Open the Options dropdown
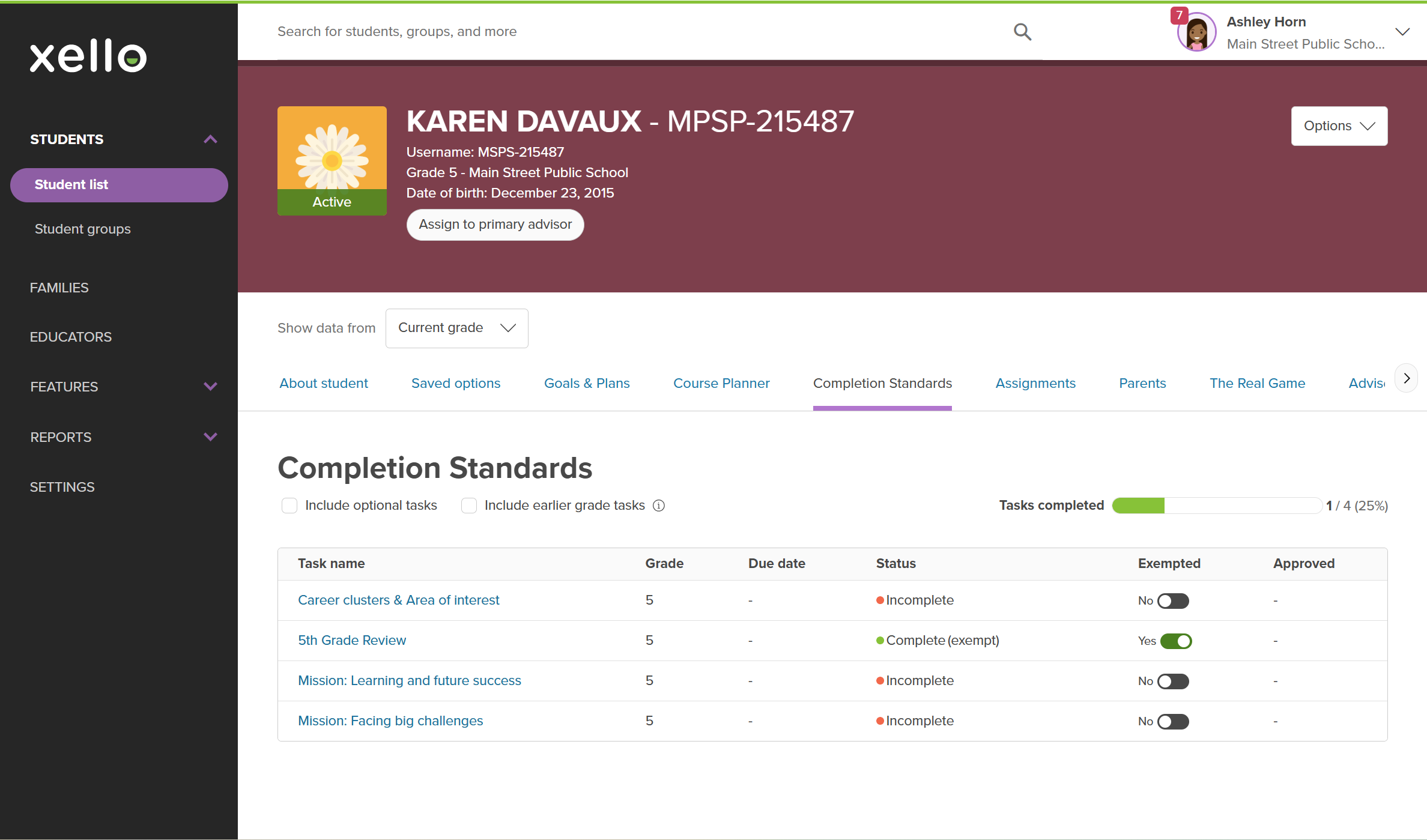The height and width of the screenshot is (840, 1427). [1339, 126]
